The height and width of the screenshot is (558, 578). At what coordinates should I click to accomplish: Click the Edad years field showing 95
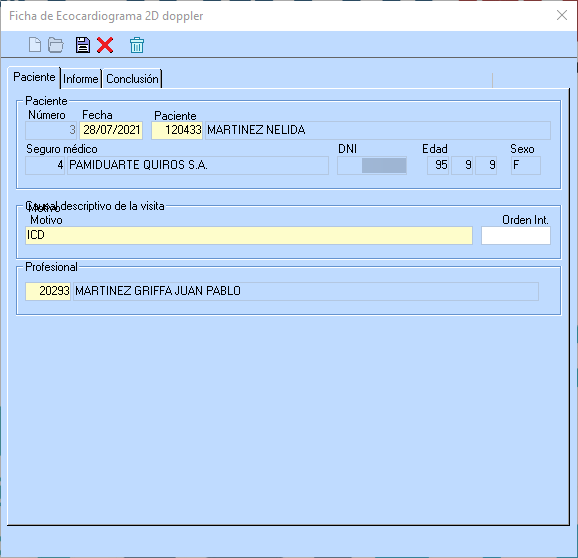(438, 165)
